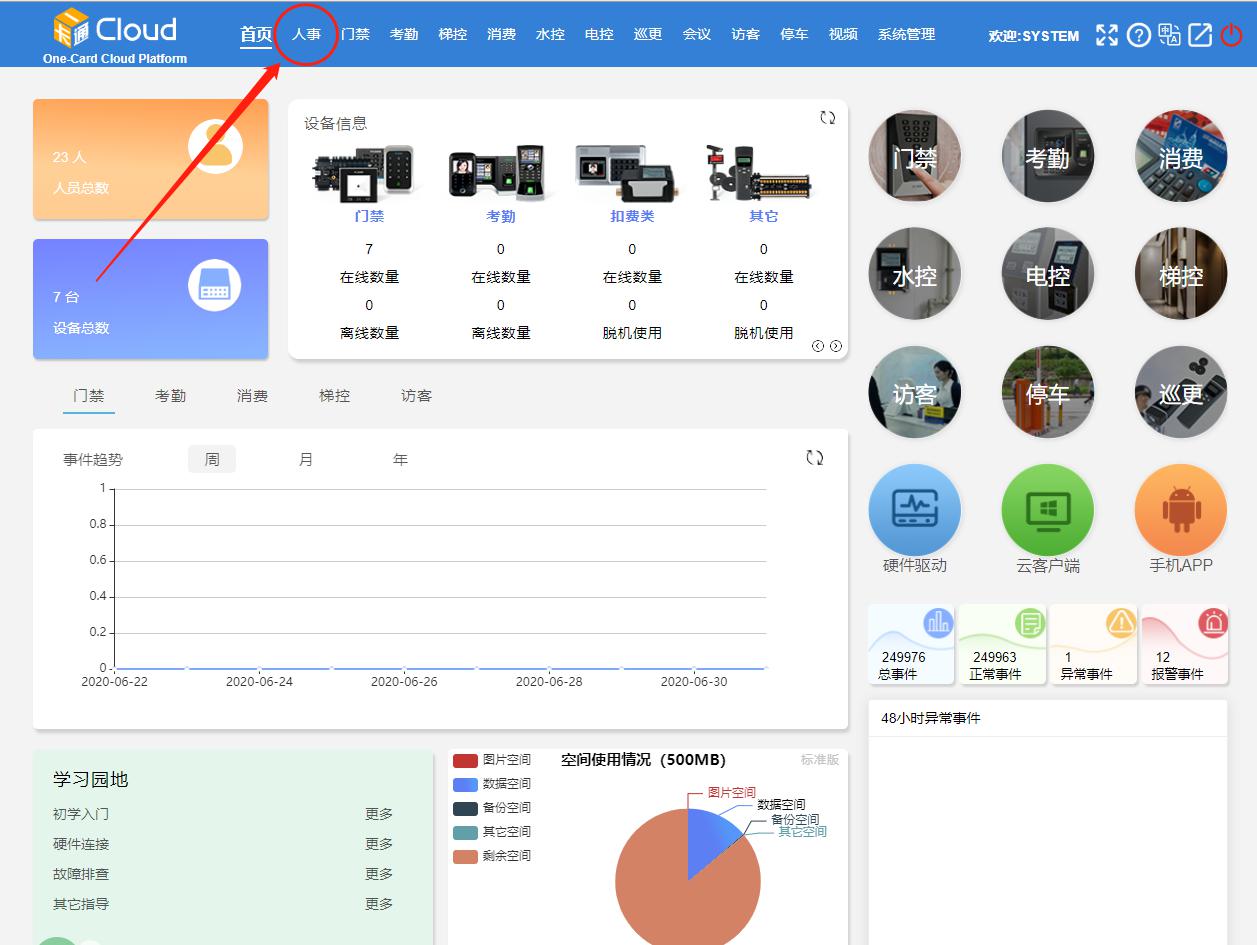1257x945 pixels.
Task: Open the 门禁 circular module icon
Action: 914,156
